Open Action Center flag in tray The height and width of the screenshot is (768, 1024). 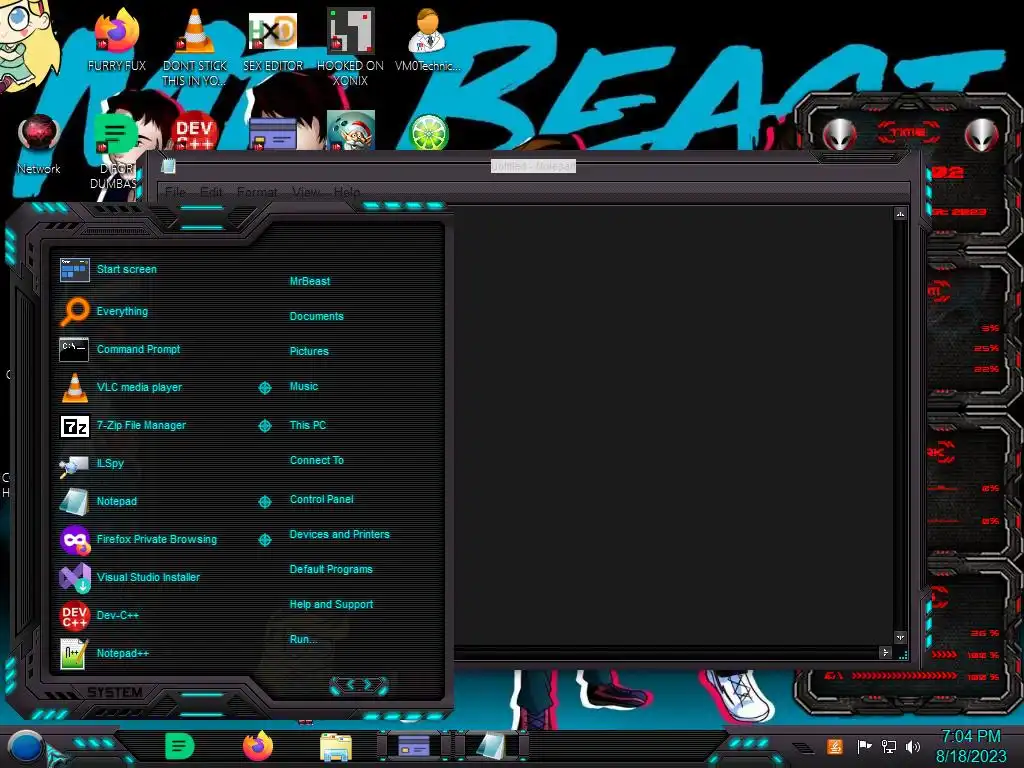(x=865, y=746)
